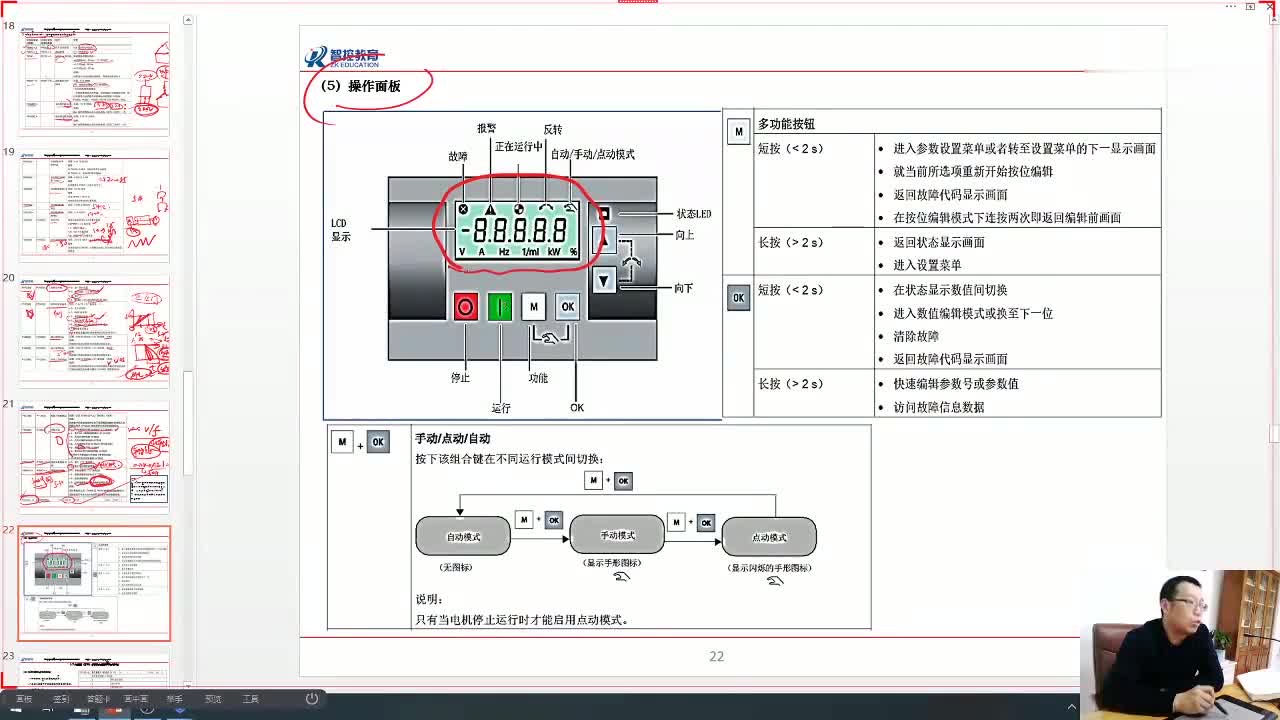This screenshot has width=1280, height=720.
Task: Click the 点动模式 box in mode flowchart
Action: pyautogui.click(x=769, y=537)
